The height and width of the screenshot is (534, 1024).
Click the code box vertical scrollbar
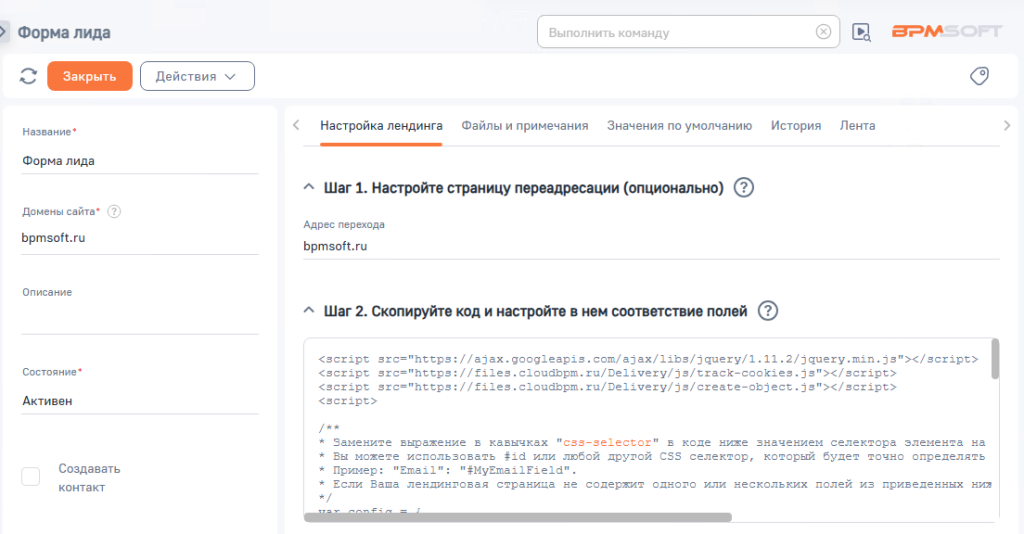point(995,358)
